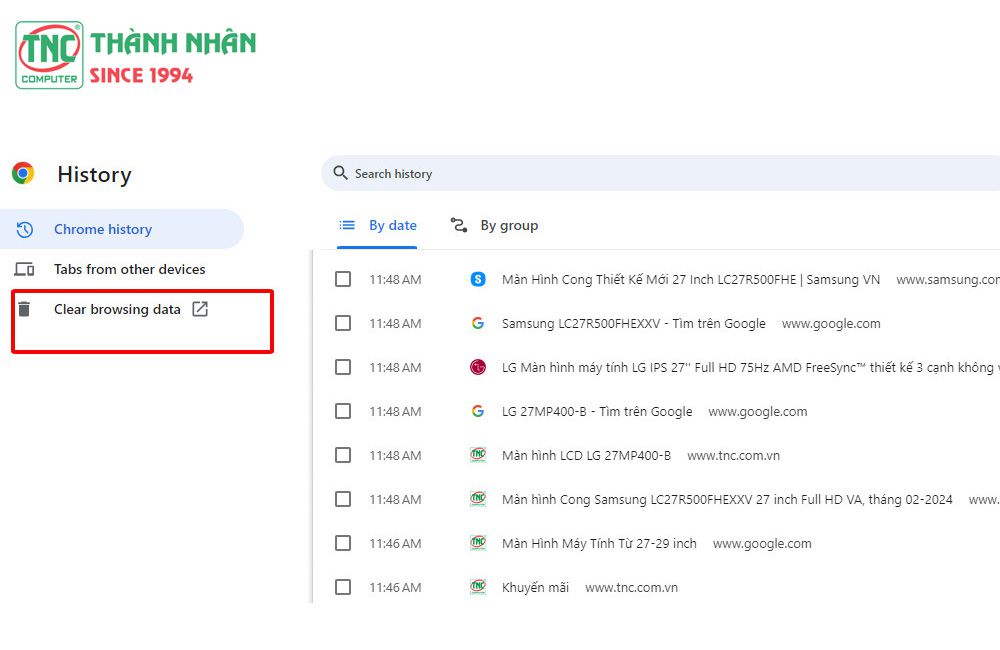Click the LG favicon in the history list

coord(478,367)
